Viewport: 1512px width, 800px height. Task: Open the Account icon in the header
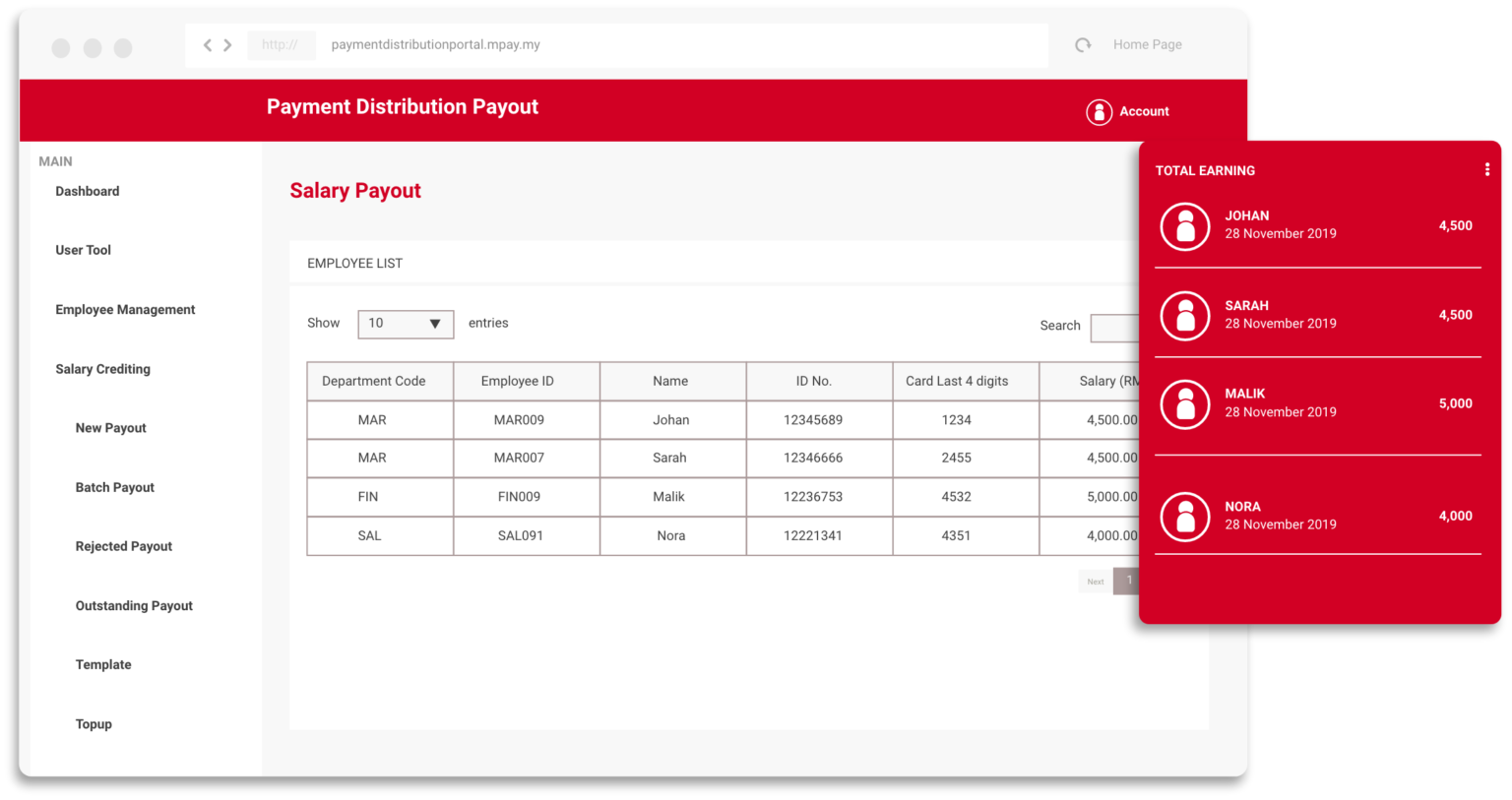click(x=1100, y=111)
